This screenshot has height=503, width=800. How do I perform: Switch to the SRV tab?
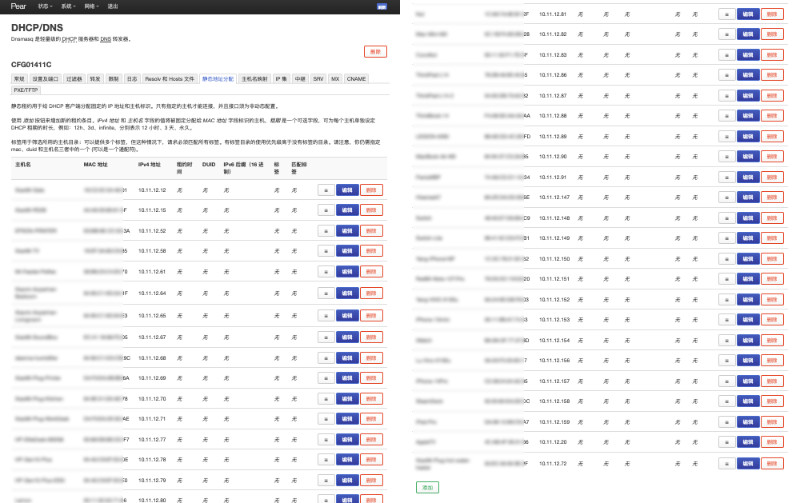[318, 79]
